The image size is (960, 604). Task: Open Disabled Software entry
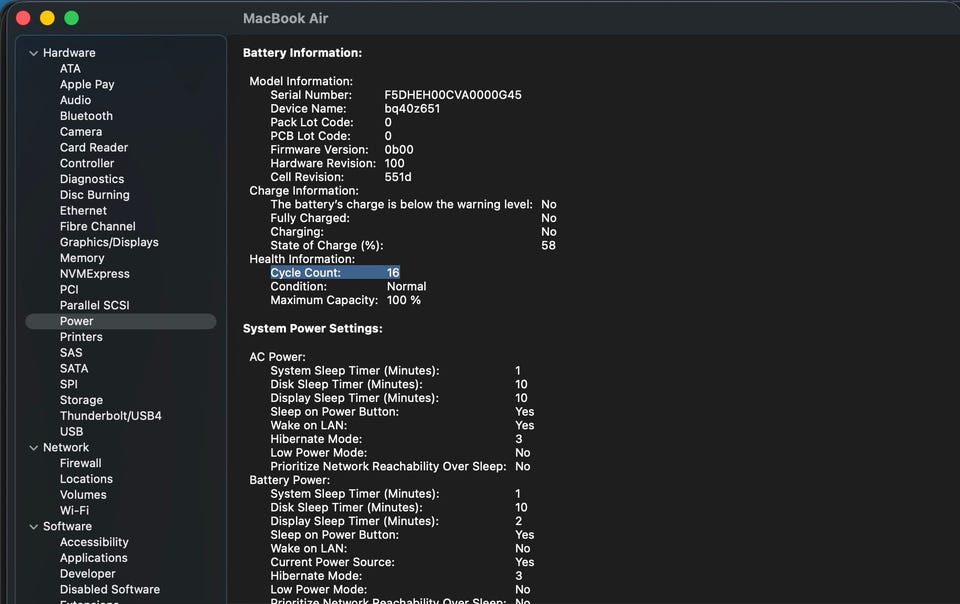coord(110,590)
